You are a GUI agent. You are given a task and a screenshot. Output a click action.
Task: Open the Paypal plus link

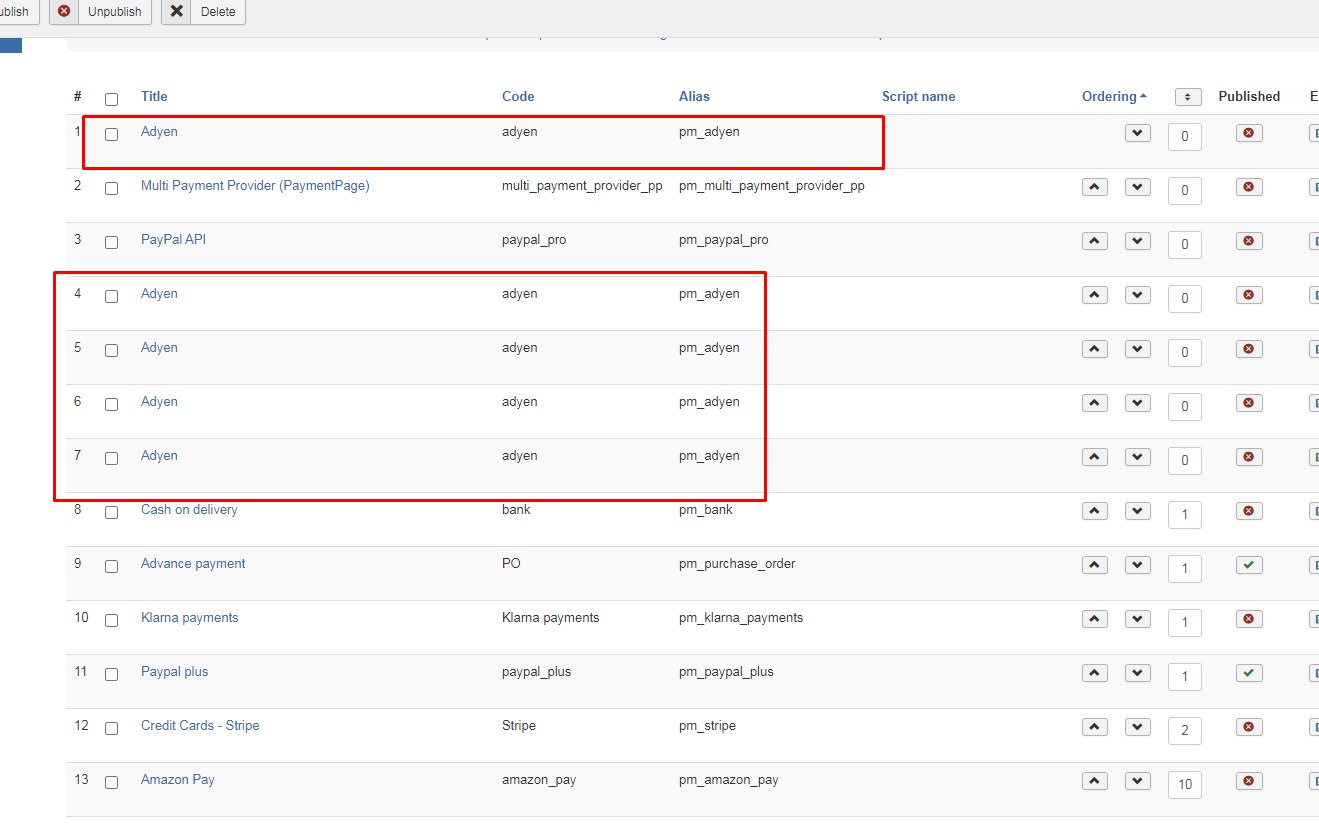(x=174, y=672)
